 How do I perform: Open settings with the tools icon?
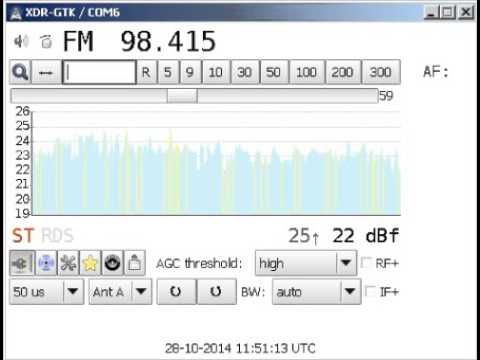(68, 263)
